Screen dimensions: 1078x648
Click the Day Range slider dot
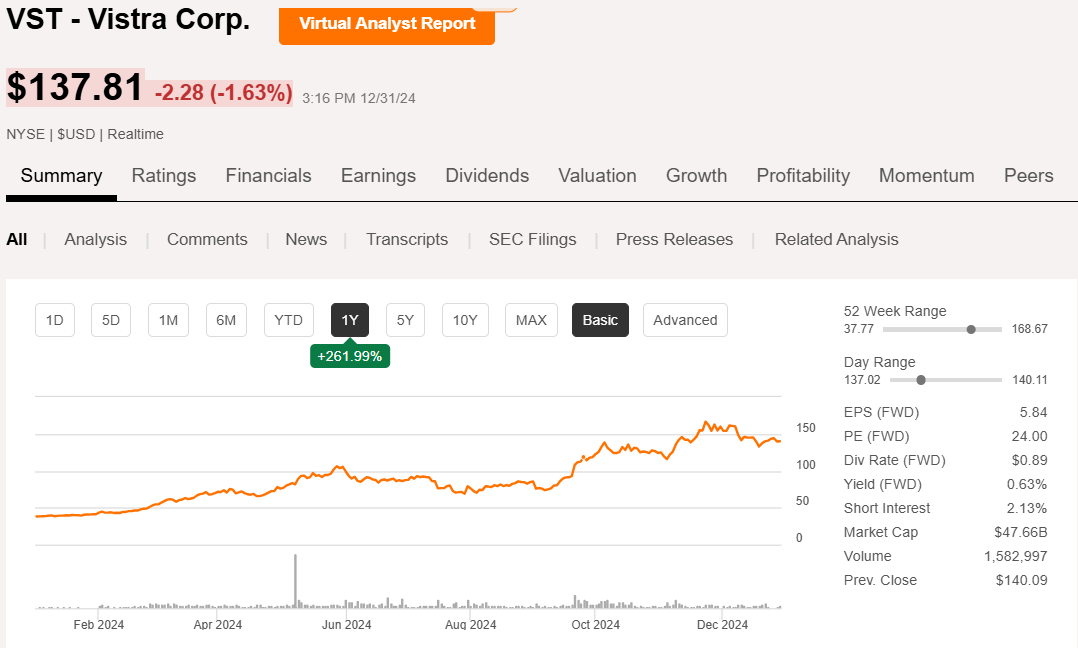[x=921, y=380]
